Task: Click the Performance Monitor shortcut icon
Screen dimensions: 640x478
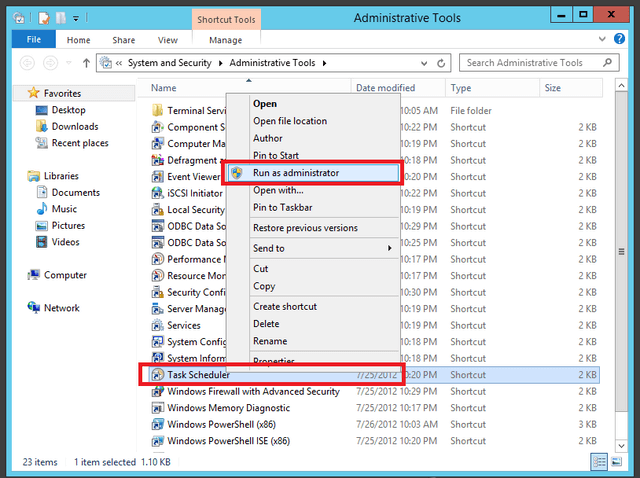Action: 158,259
